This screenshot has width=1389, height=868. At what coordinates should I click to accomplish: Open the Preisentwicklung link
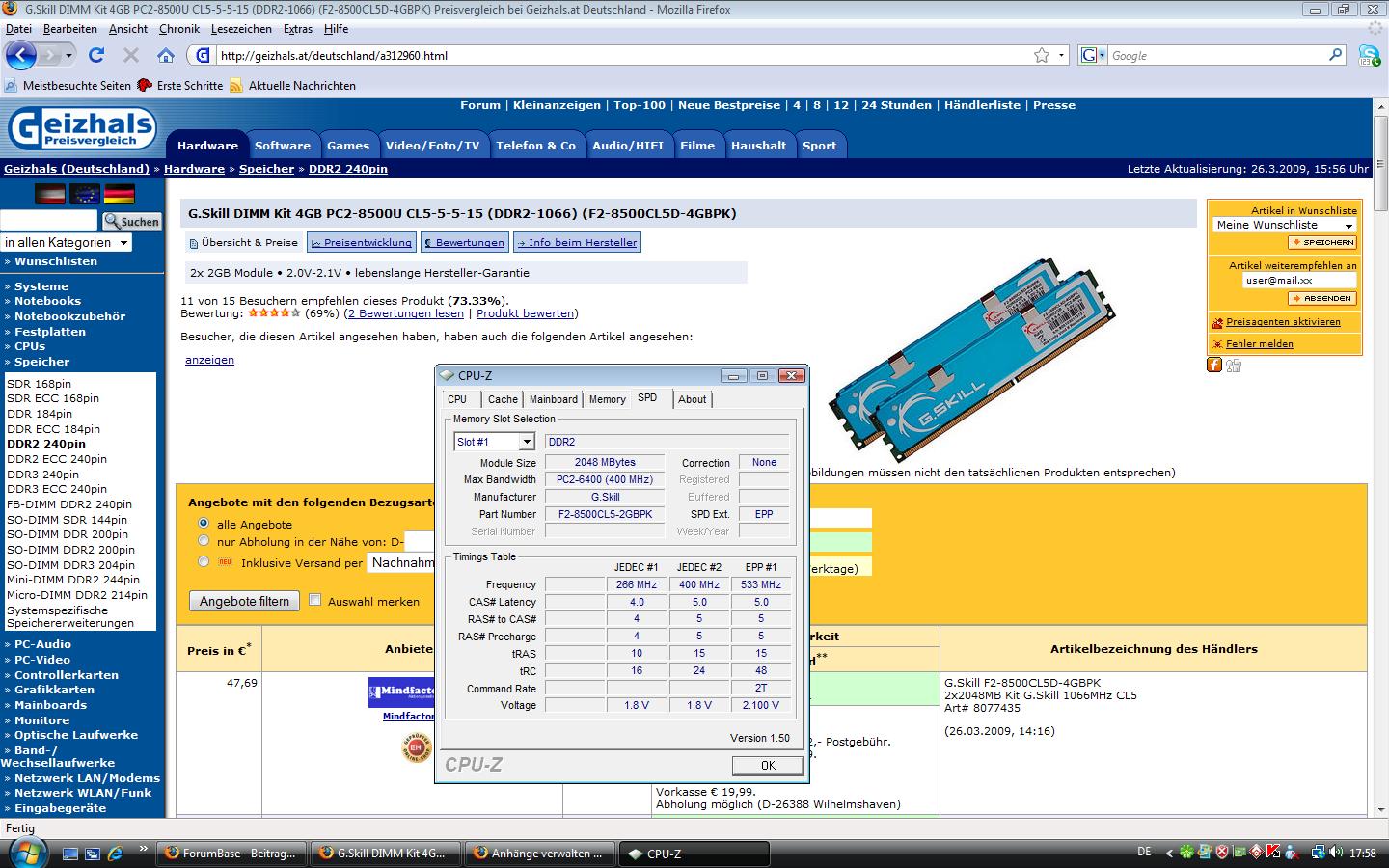[x=361, y=242]
